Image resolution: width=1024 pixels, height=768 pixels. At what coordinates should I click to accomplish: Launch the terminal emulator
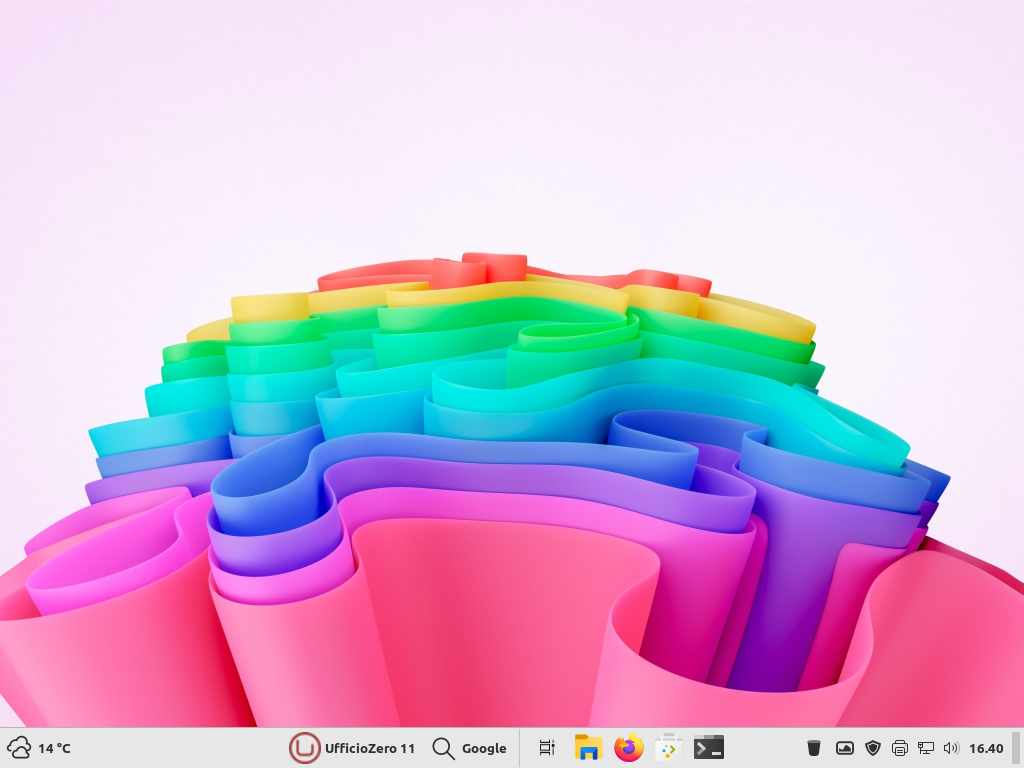click(x=709, y=748)
